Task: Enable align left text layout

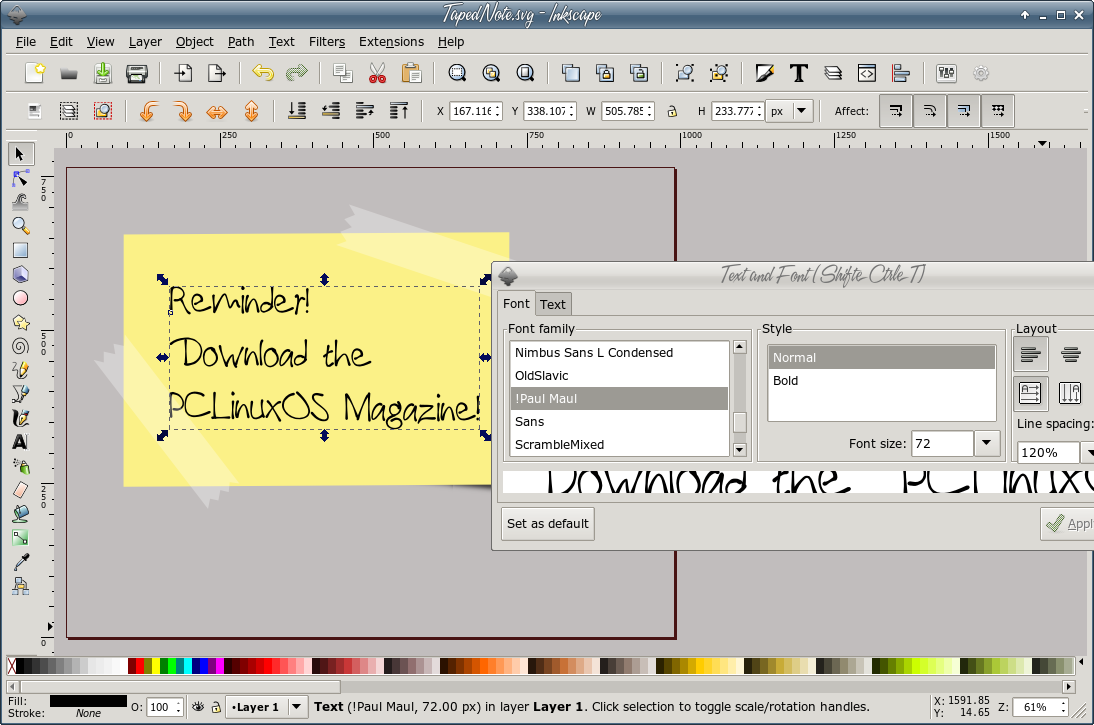Action: point(1031,354)
